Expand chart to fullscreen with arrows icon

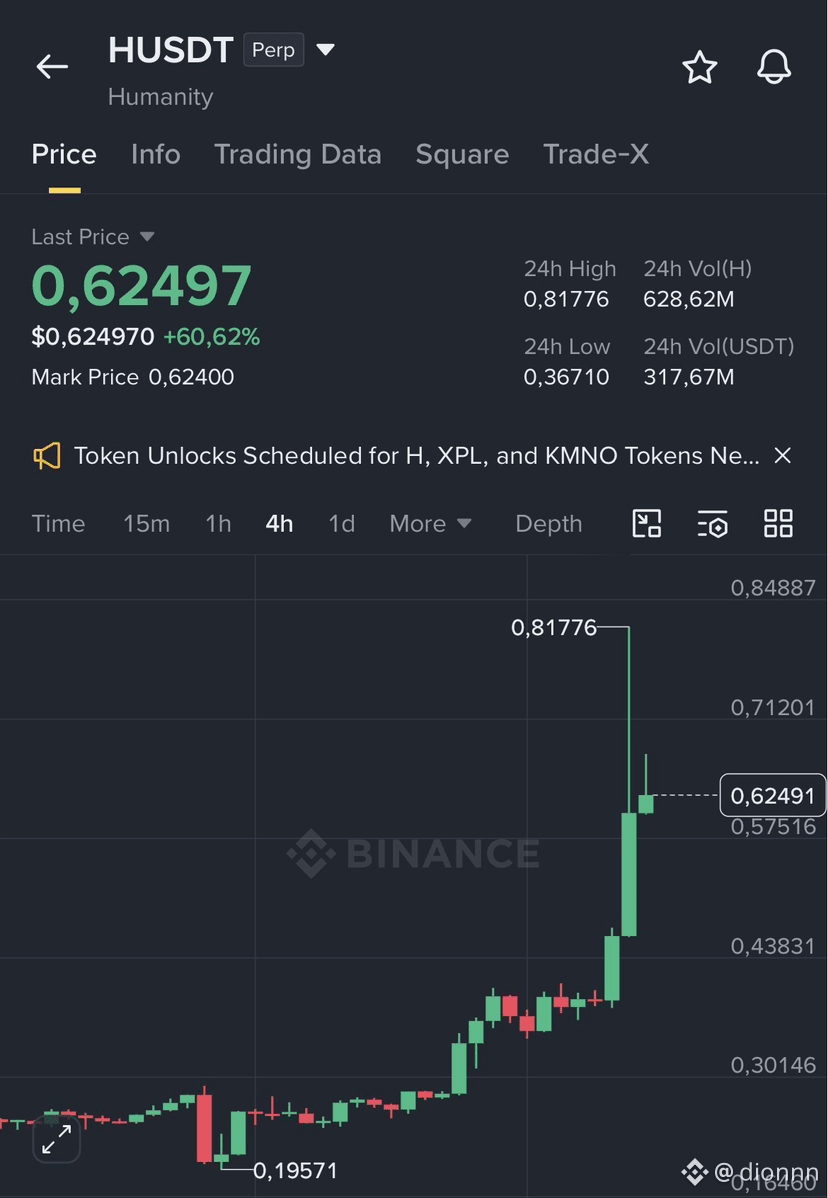[x=57, y=1139]
